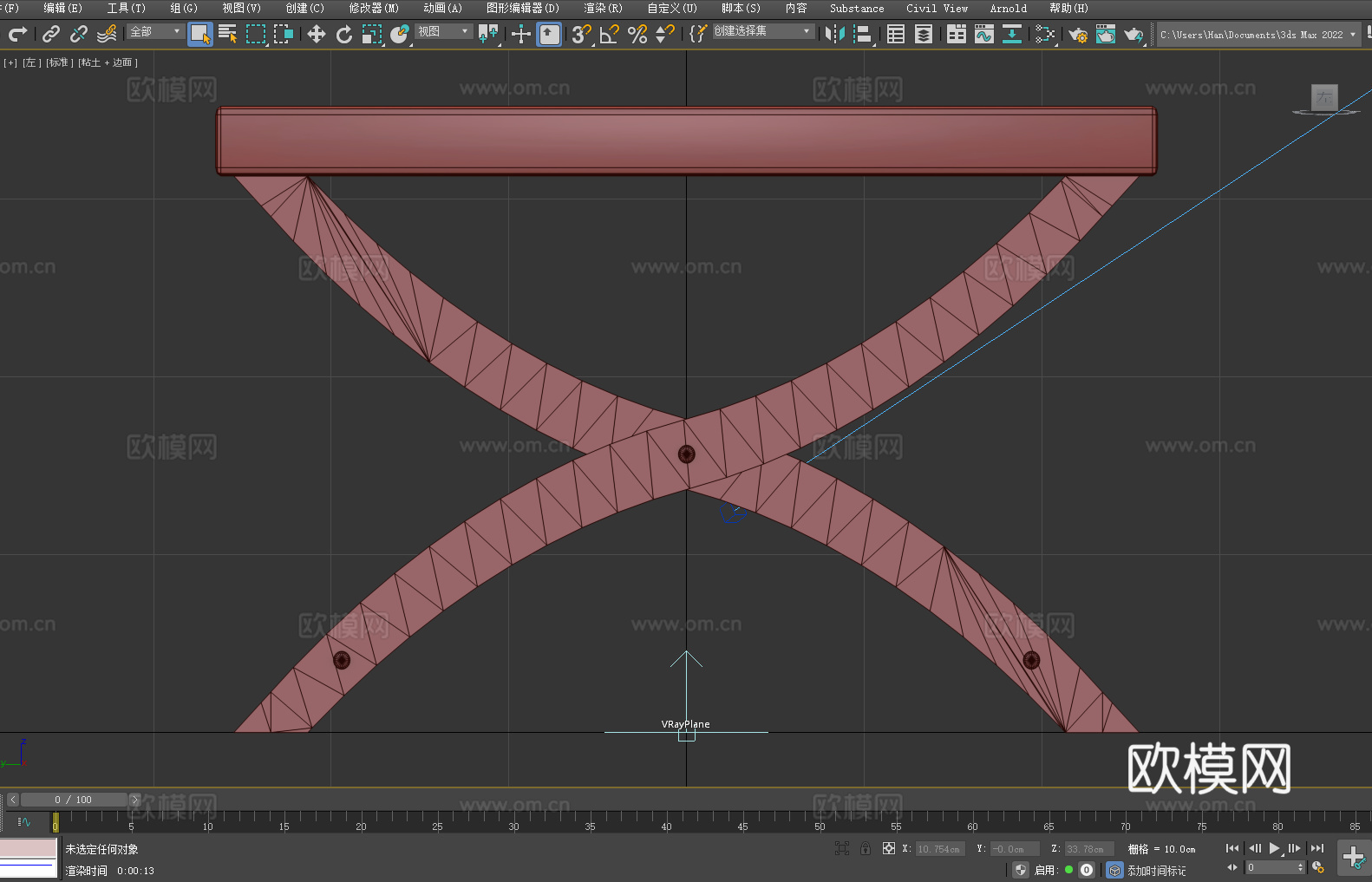Toggle Spinner Snap
Screen dimensions: 1372x882
[x=665, y=34]
